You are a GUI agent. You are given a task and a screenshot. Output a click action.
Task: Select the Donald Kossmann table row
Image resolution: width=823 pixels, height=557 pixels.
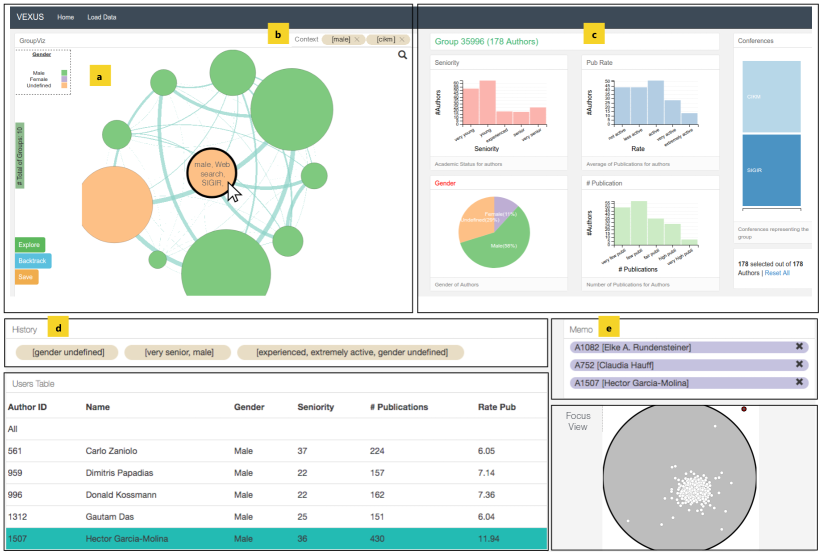click(x=276, y=495)
